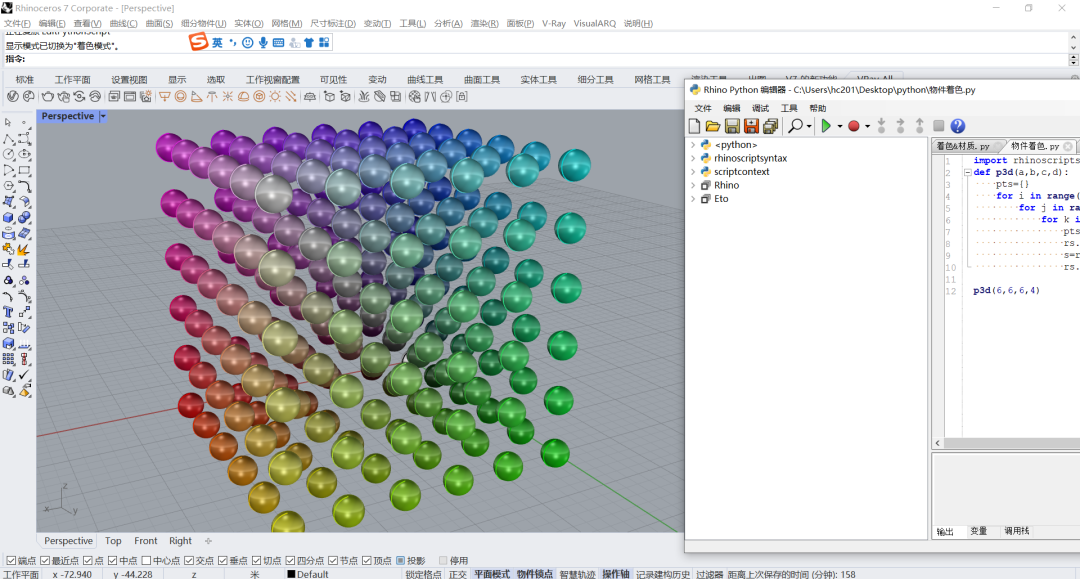The image size is (1080, 579).
Task: Click the Save All icon in Python editor
Action: tap(771, 126)
